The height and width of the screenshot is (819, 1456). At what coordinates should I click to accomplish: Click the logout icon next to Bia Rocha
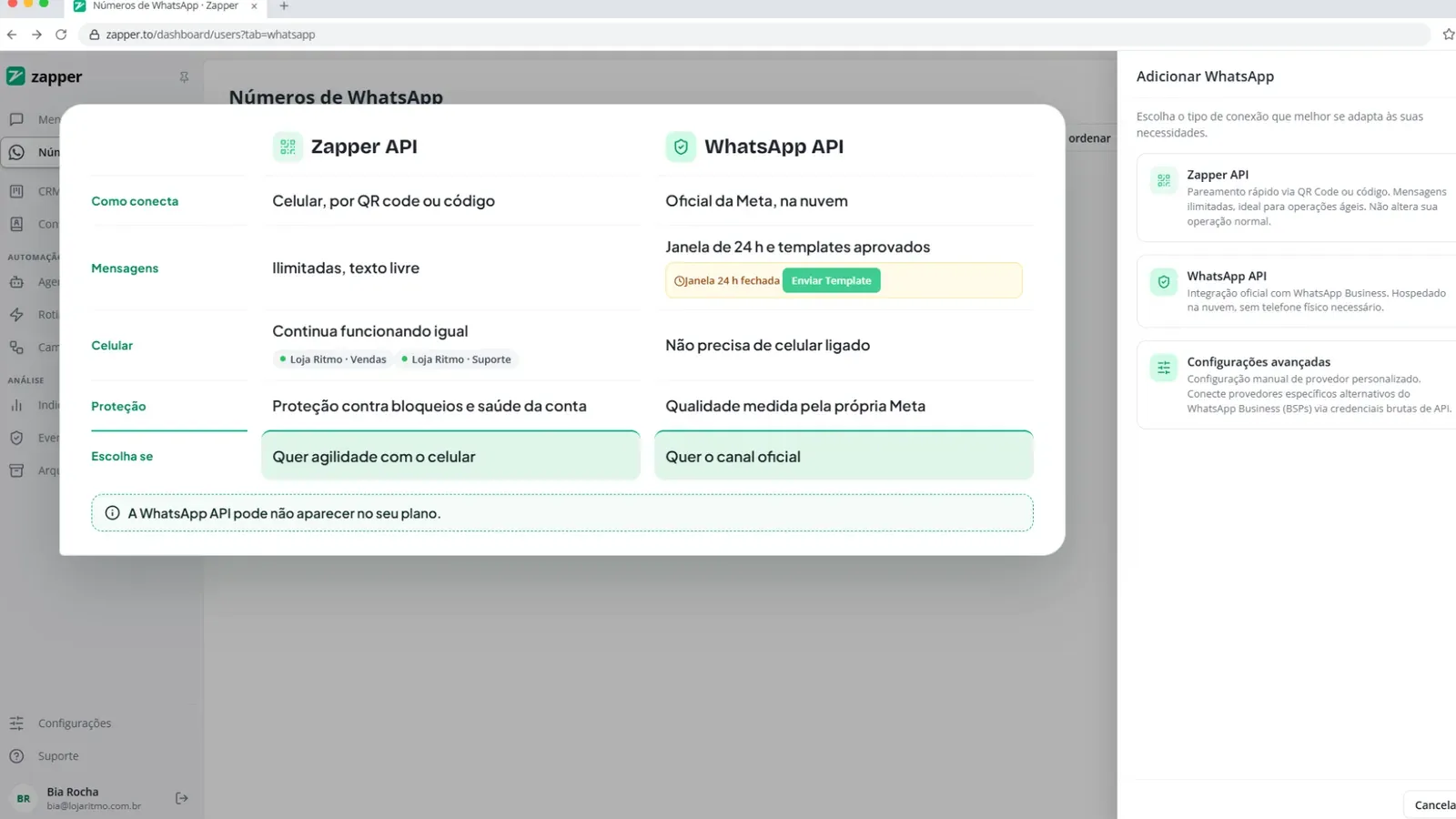[182, 798]
